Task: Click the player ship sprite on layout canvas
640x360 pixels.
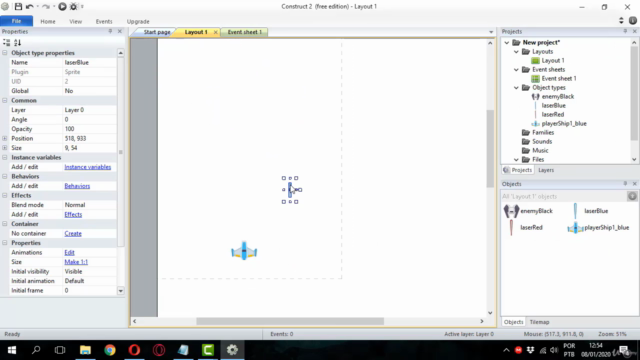Action: pyautogui.click(x=244, y=251)
